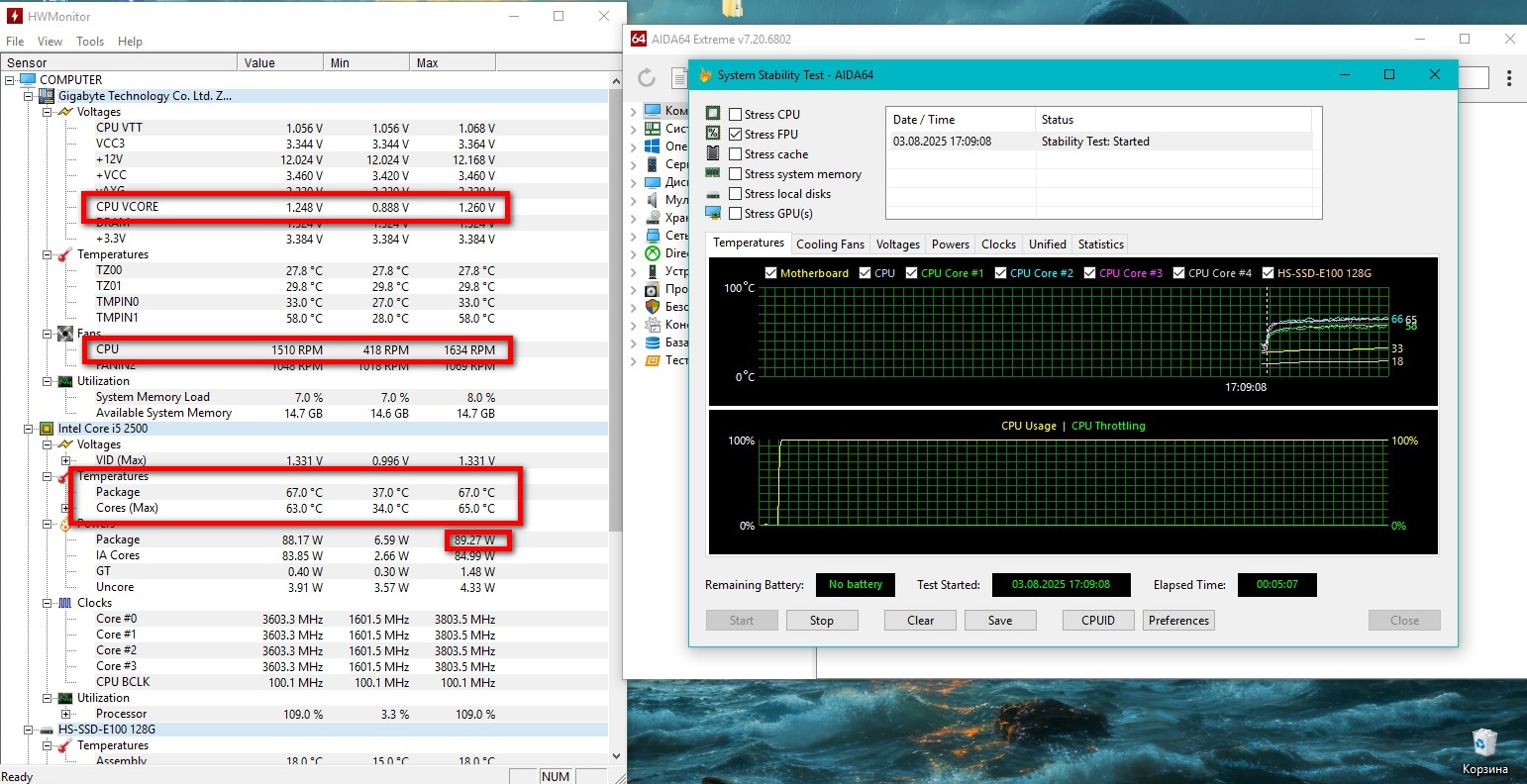Click the Fans icon in HWMonitor
The width and height of the screenshot is (1527, 784).
64,334
